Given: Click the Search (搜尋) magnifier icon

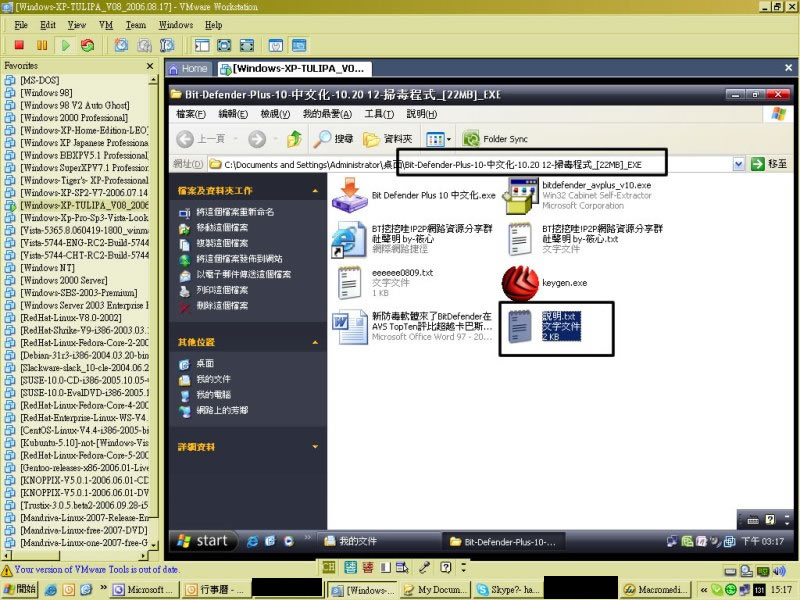Looking at the screenshot, I should (322, 139).
